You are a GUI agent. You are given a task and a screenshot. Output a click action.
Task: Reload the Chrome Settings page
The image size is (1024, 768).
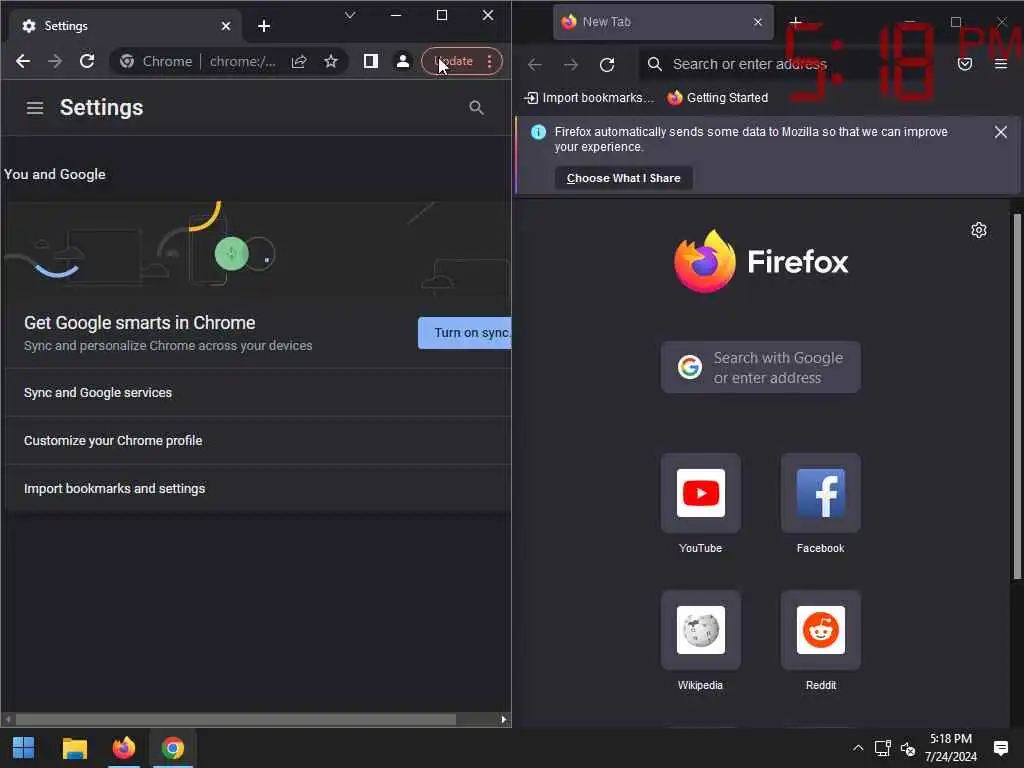pyautogui.click(x=87, y=61)
